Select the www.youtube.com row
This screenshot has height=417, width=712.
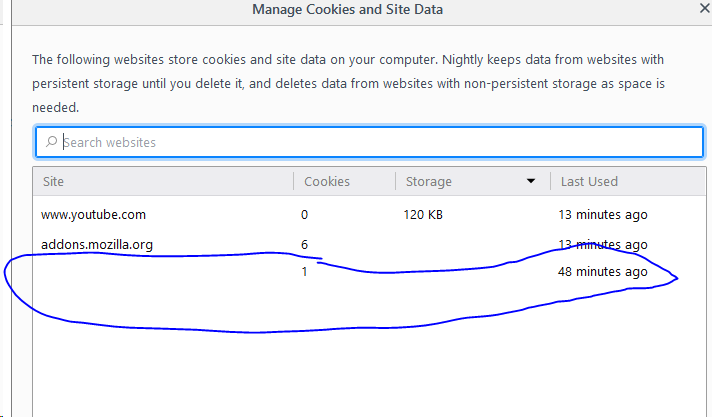[x=370, y=214]
